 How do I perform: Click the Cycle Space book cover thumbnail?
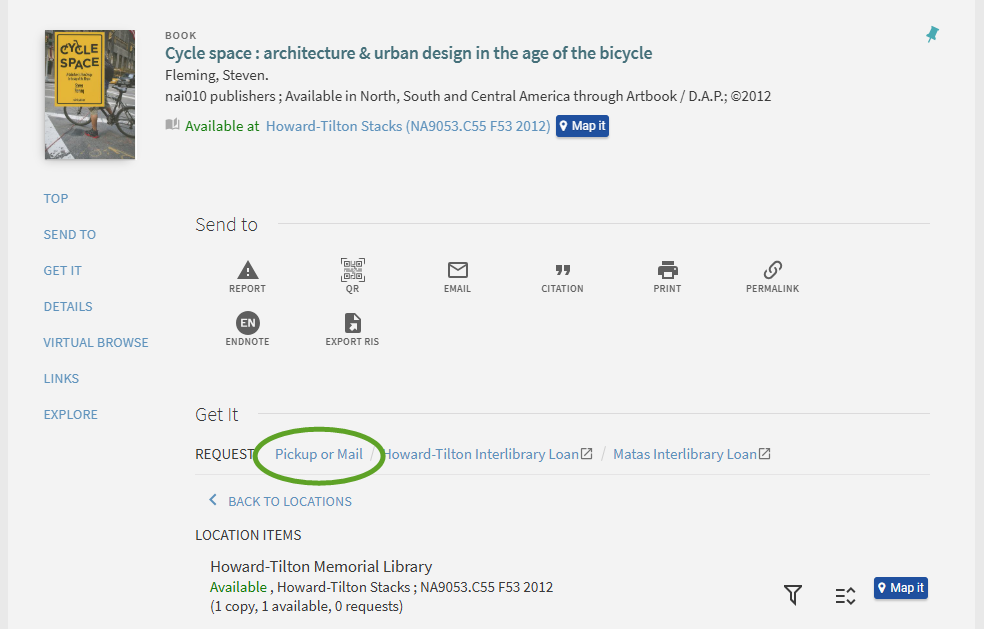pyautogui.click(x=90, y=95)
